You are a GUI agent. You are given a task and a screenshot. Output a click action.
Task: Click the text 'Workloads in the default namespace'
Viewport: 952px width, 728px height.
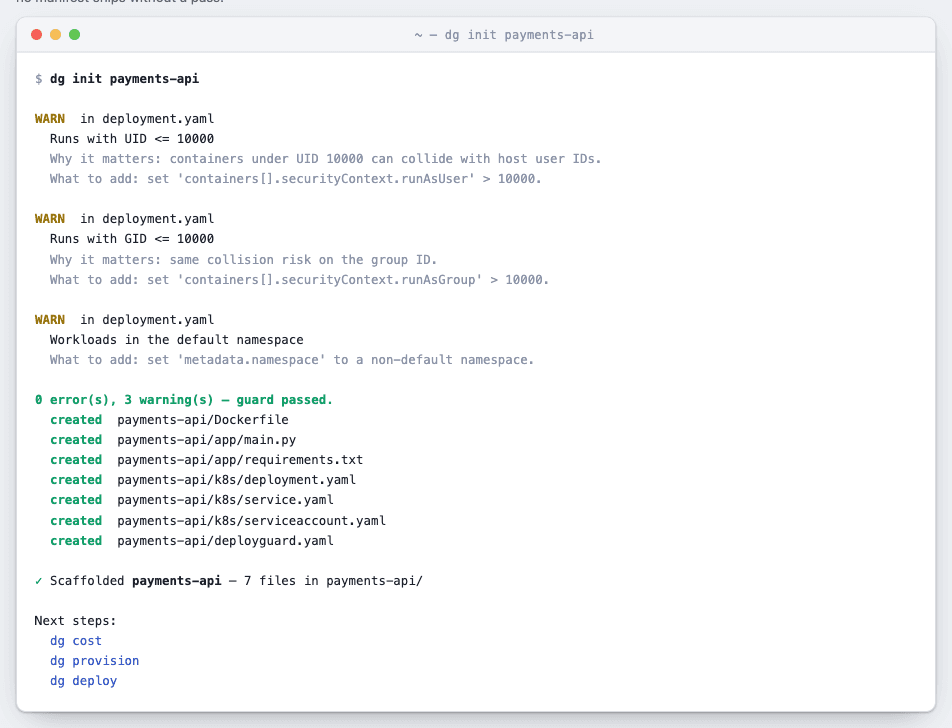click(x=177, y=340)
